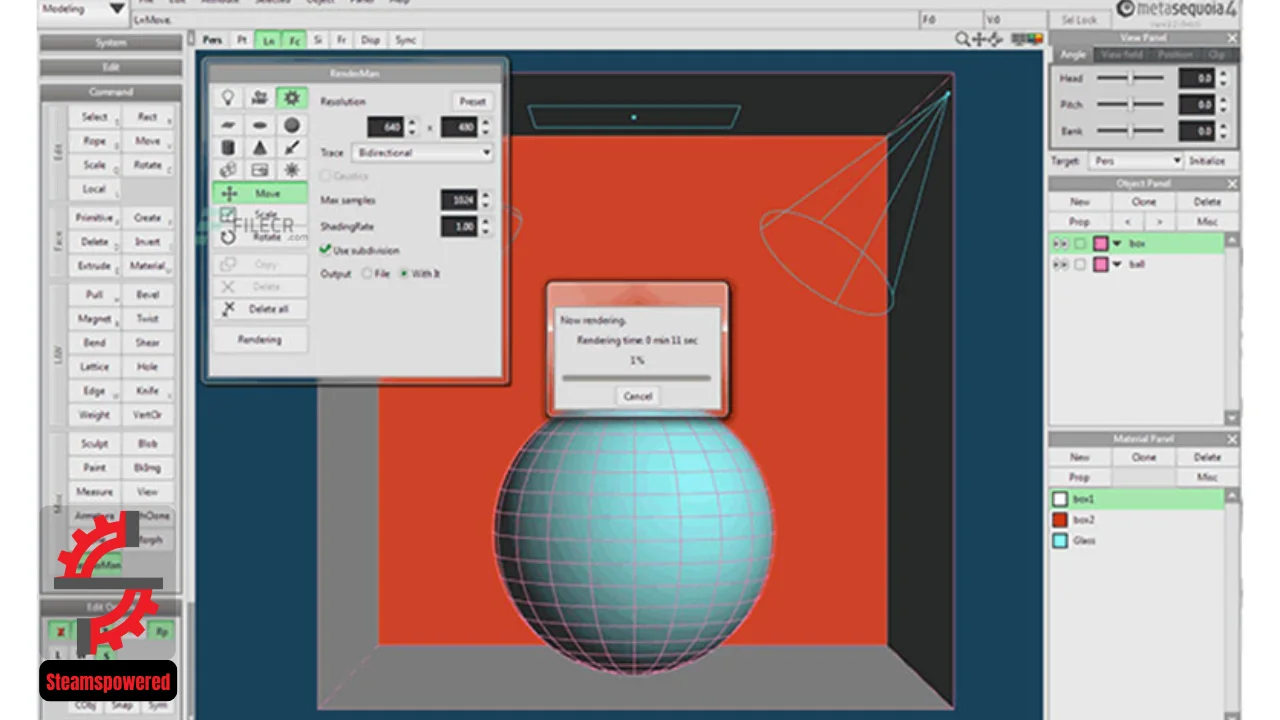Close the Object Panel
Image resolution: width=1280 pixels, height=720 pixels.
click(1232, 184)
